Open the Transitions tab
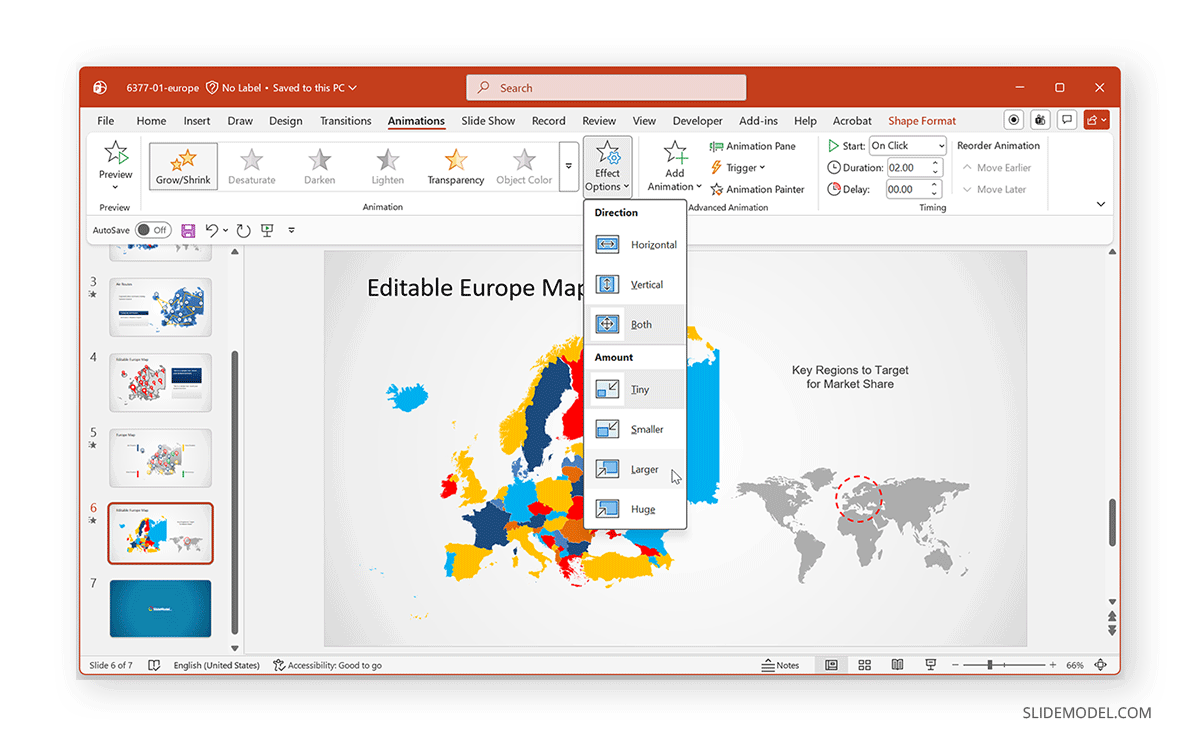 [x=346, y=121]
